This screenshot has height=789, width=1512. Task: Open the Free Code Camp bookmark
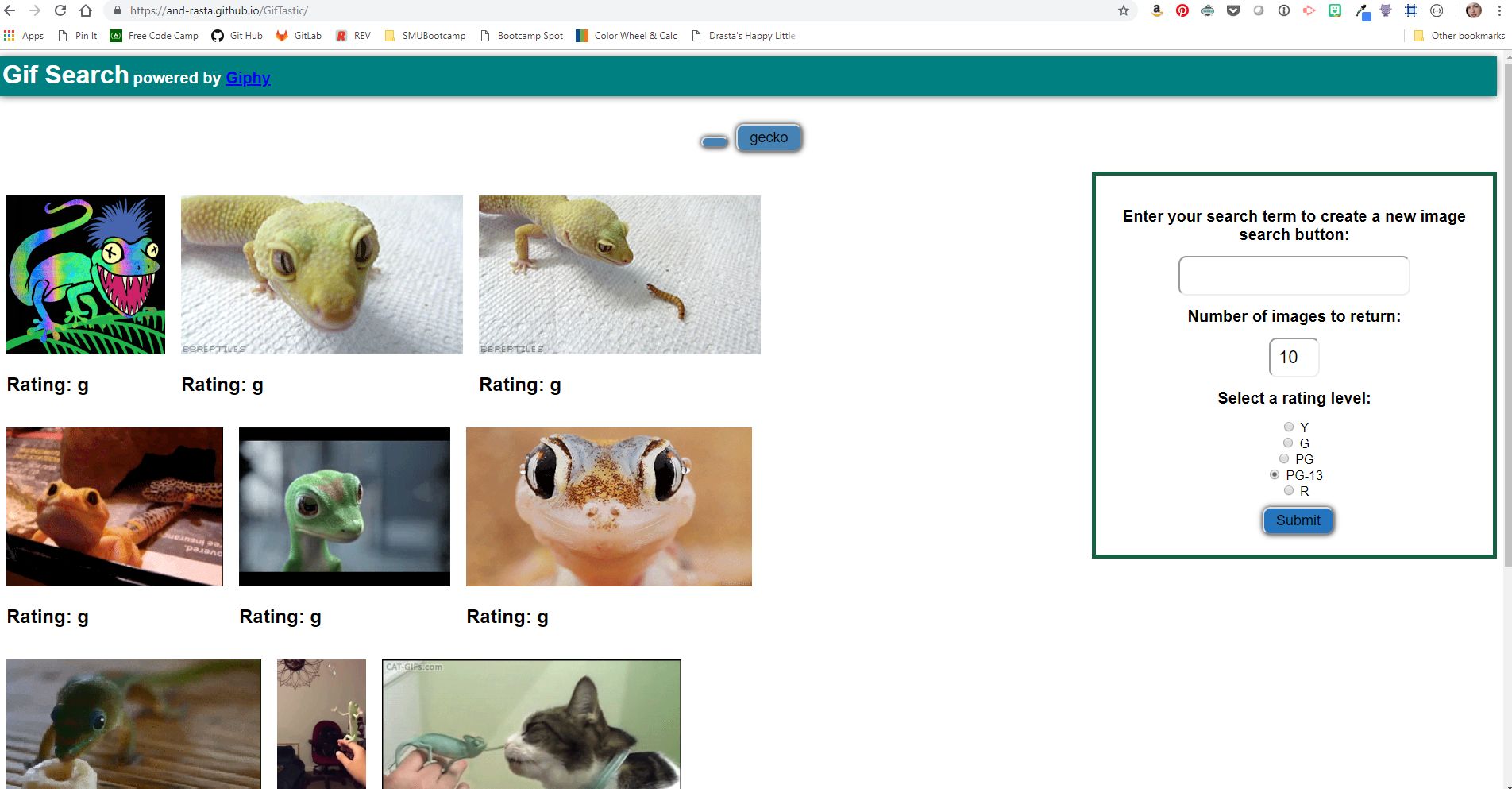(154, 36)
